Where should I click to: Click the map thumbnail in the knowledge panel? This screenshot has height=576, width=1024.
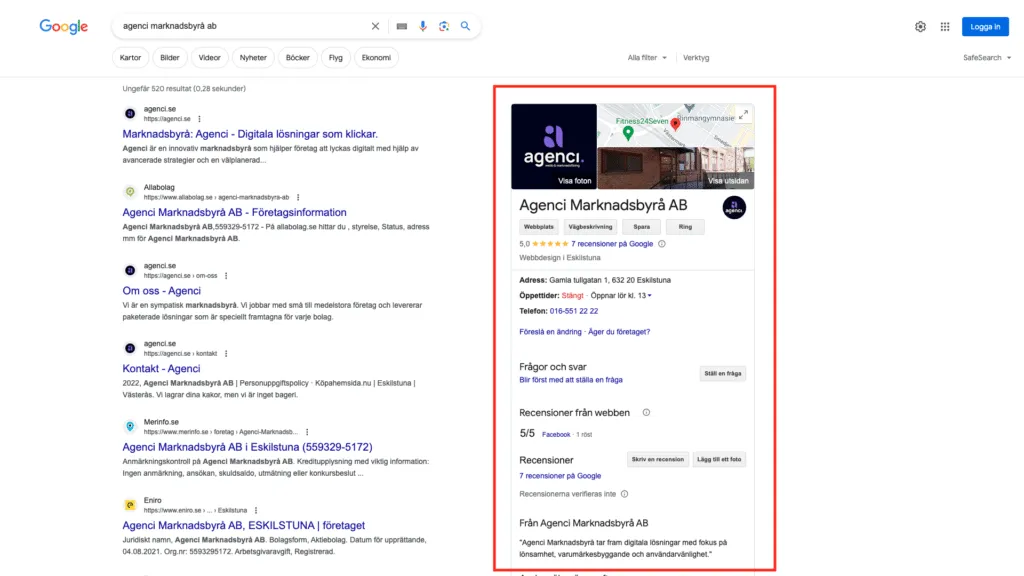tap(676, 125)
